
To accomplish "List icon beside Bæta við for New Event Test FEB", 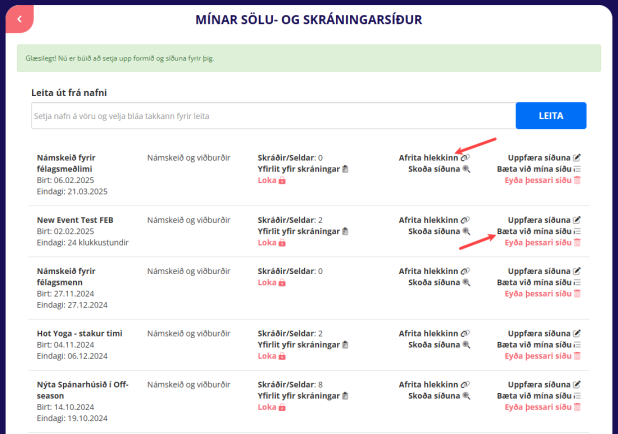I will point(577,231).
